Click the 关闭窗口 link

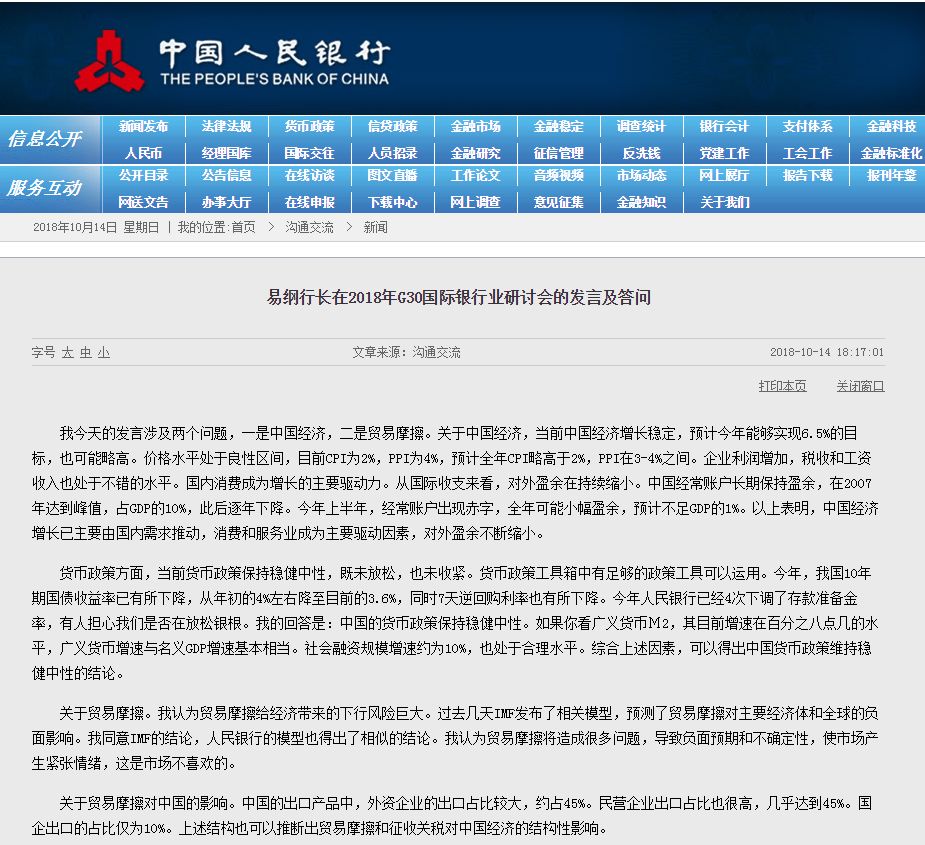click(860, 386)
